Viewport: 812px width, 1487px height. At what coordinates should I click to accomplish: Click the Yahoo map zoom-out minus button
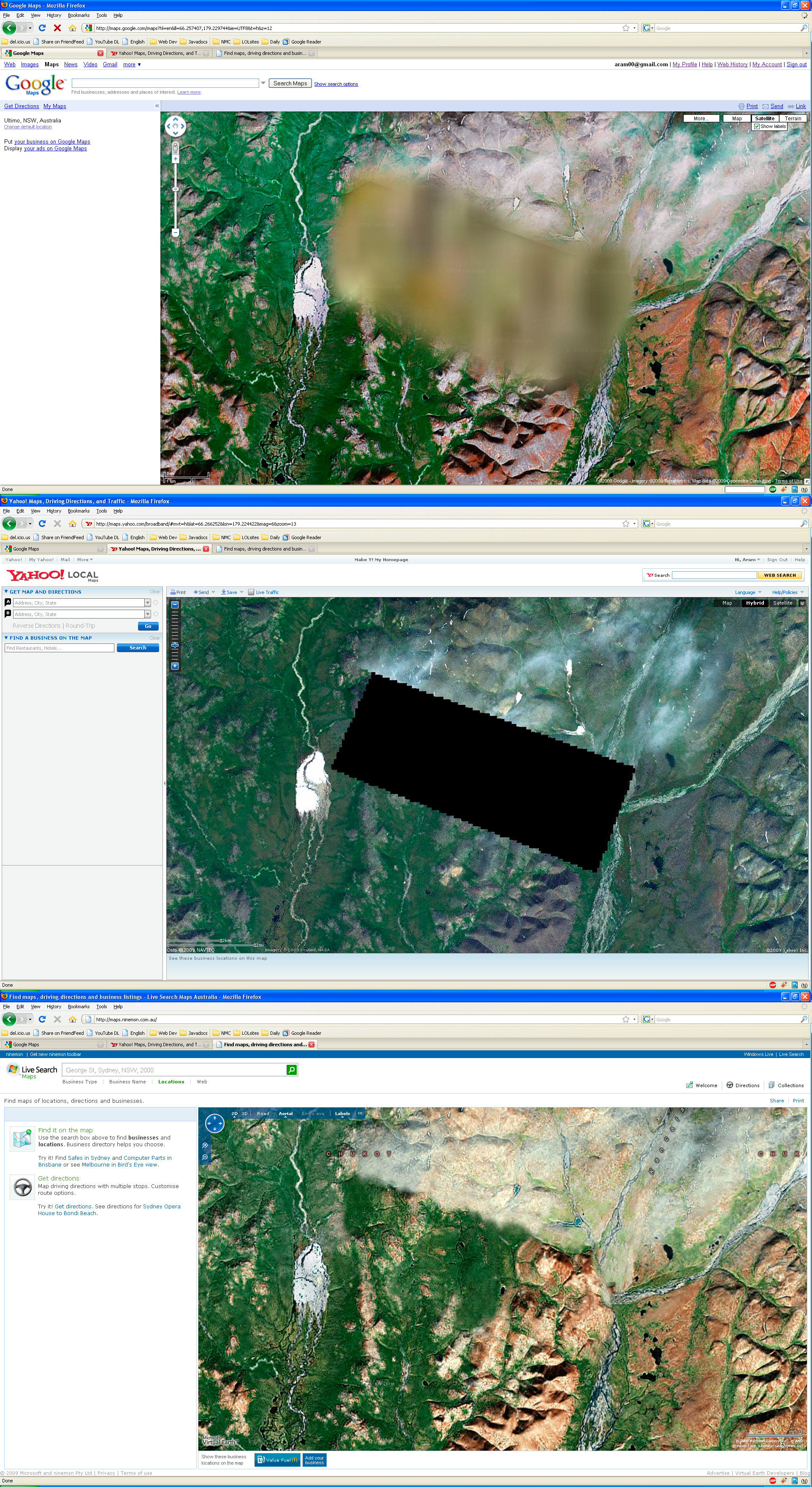pyautogui.click(x=175, y=604)
